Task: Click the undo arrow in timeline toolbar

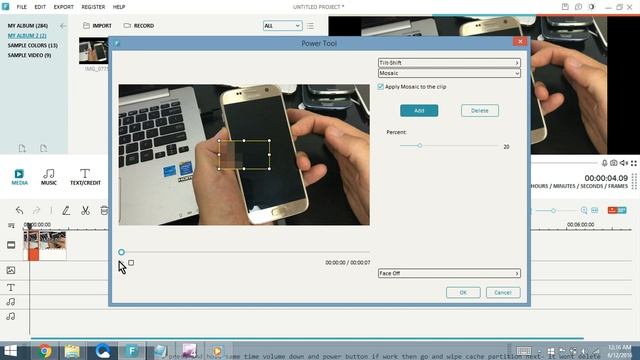Action: pyautogui.click(x=19, y=211)
